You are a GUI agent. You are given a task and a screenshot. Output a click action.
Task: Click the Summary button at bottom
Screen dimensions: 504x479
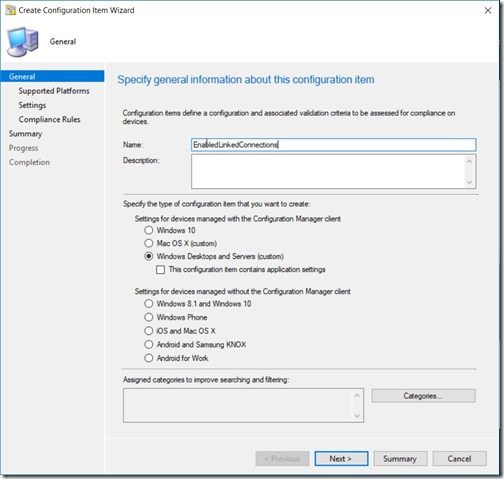point(400,459)
